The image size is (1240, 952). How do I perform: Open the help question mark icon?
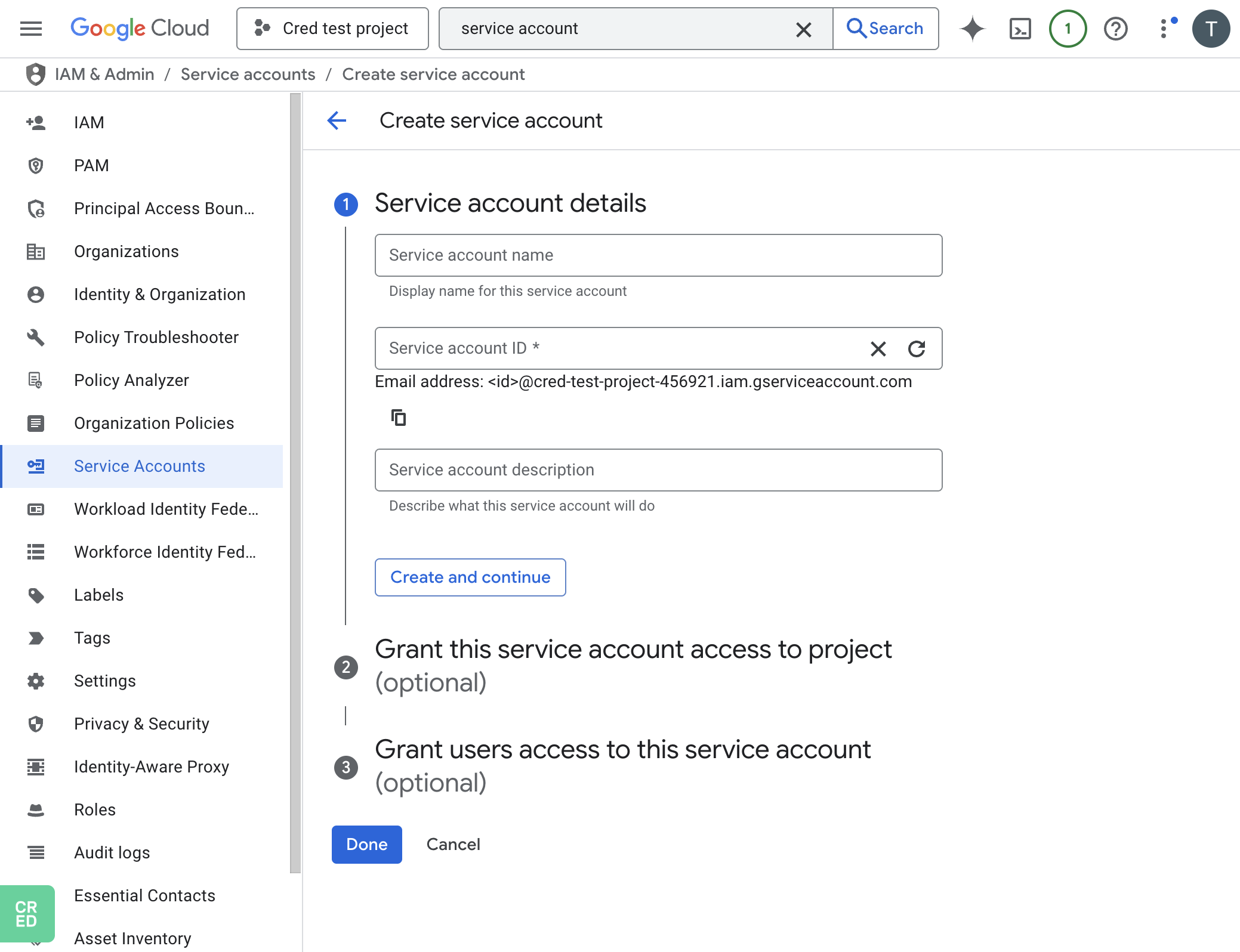[1115, 29]
